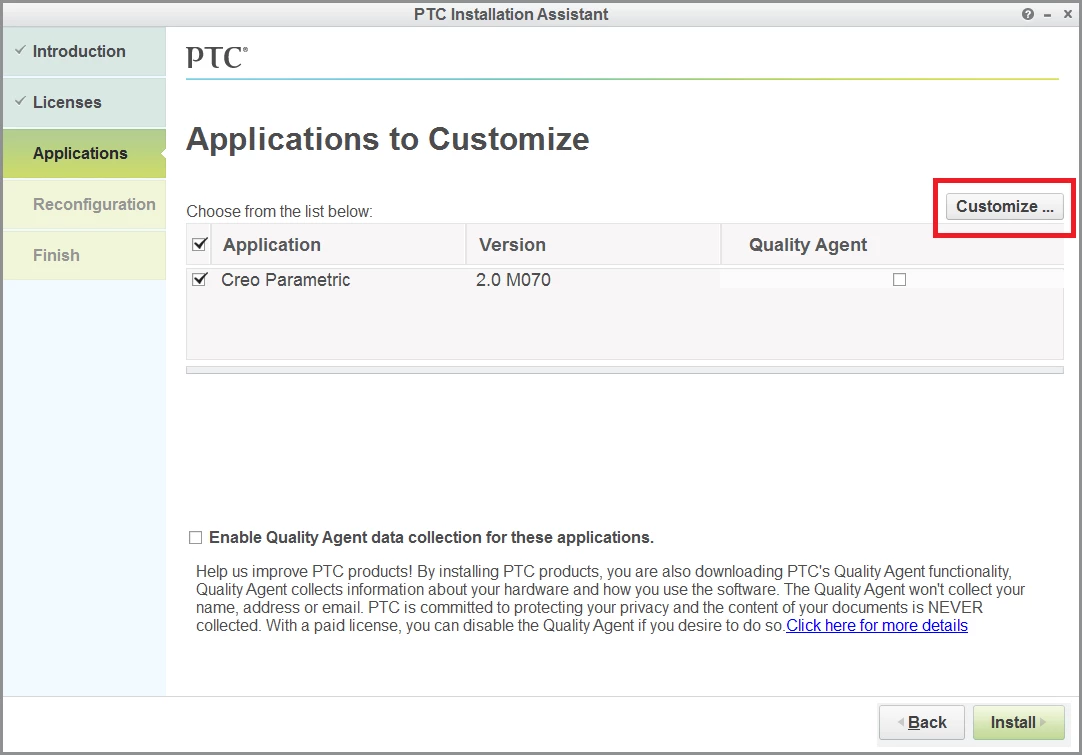The height and width of the screenshot is (755, 1082).
Task: Click the Back button
Action: tap(921, 723)
